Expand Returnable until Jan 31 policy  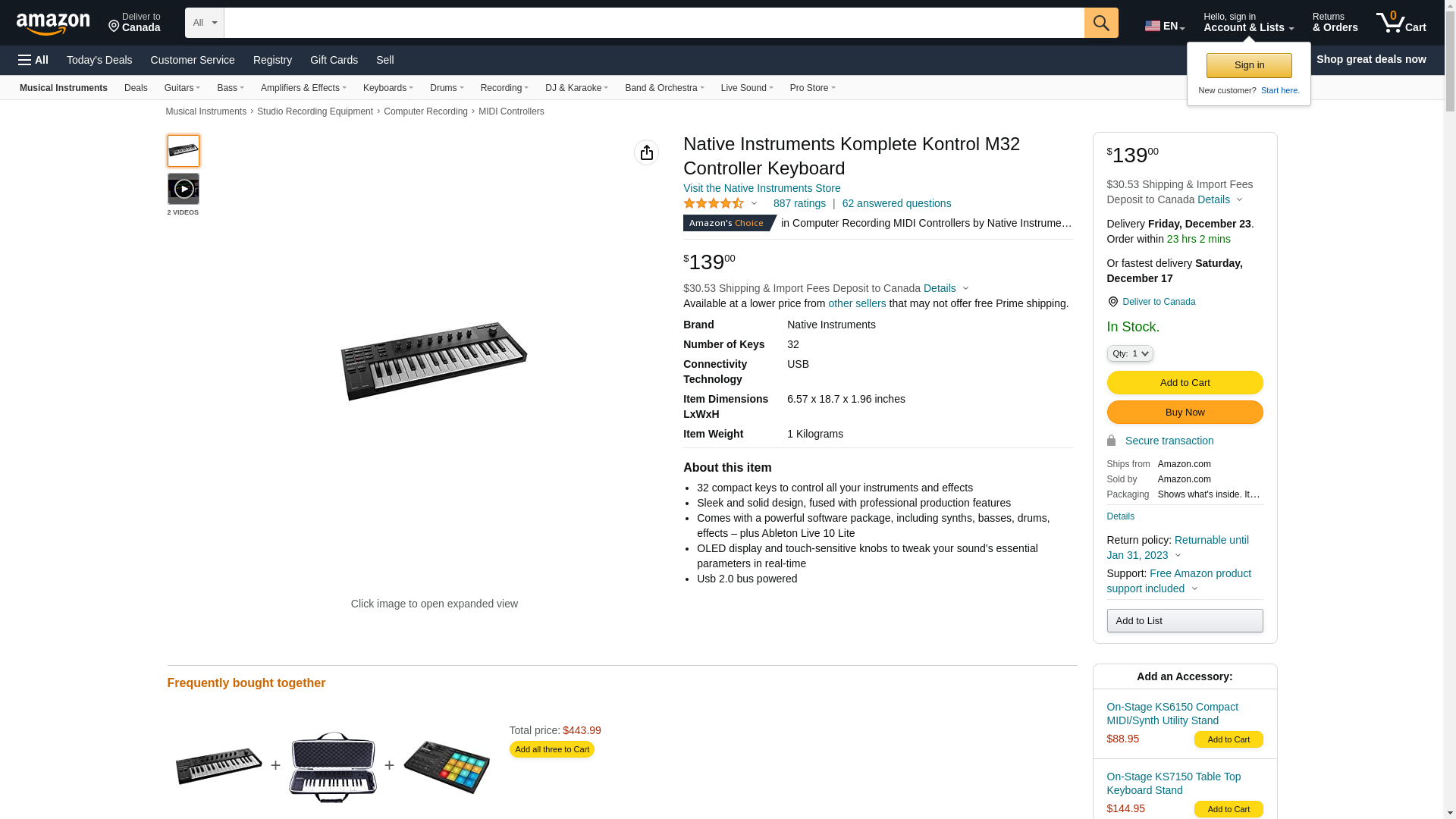(x=1177, y=548)
